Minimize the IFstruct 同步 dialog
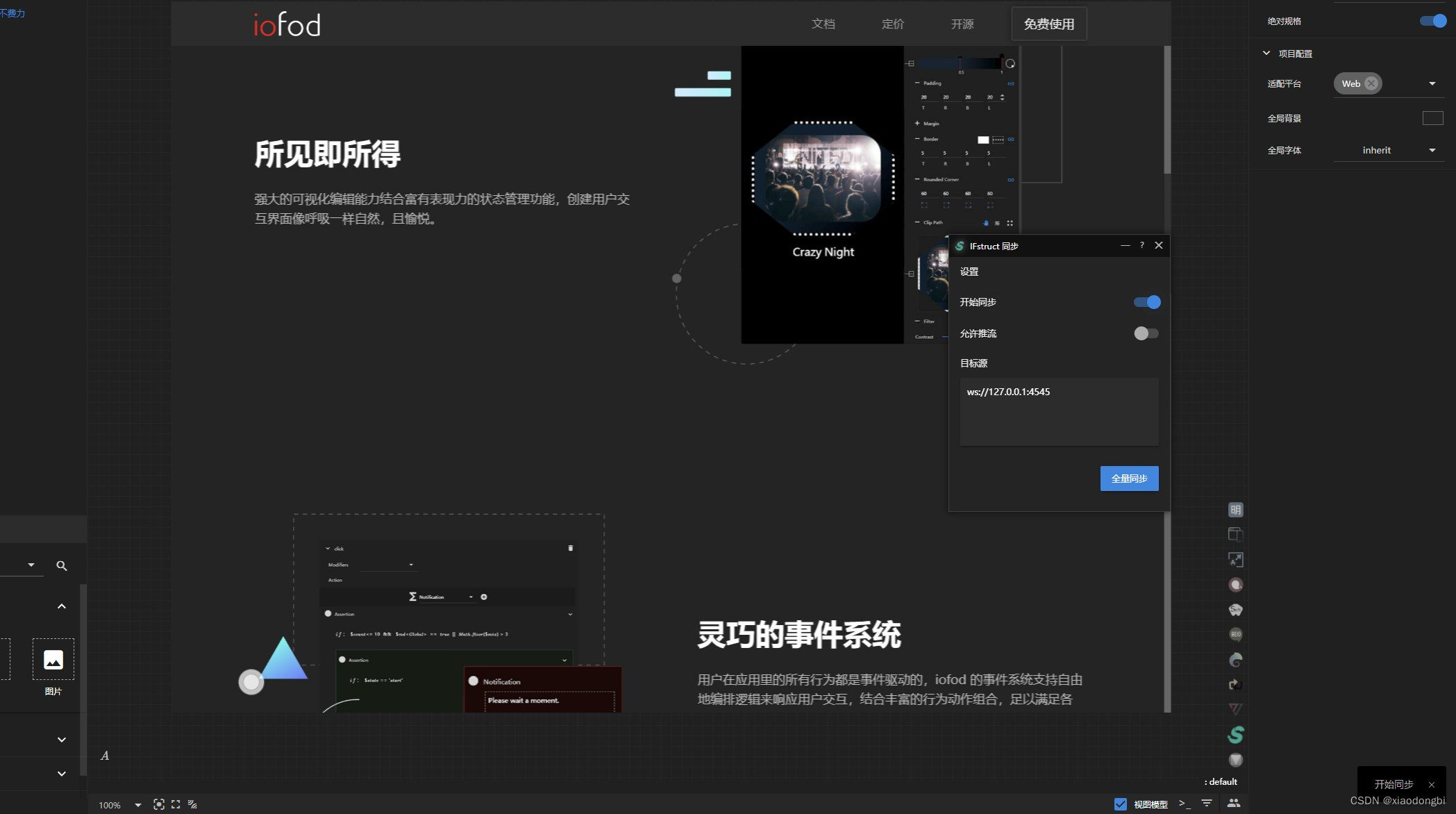The image size is (1456, 814). click(1125, 245)
